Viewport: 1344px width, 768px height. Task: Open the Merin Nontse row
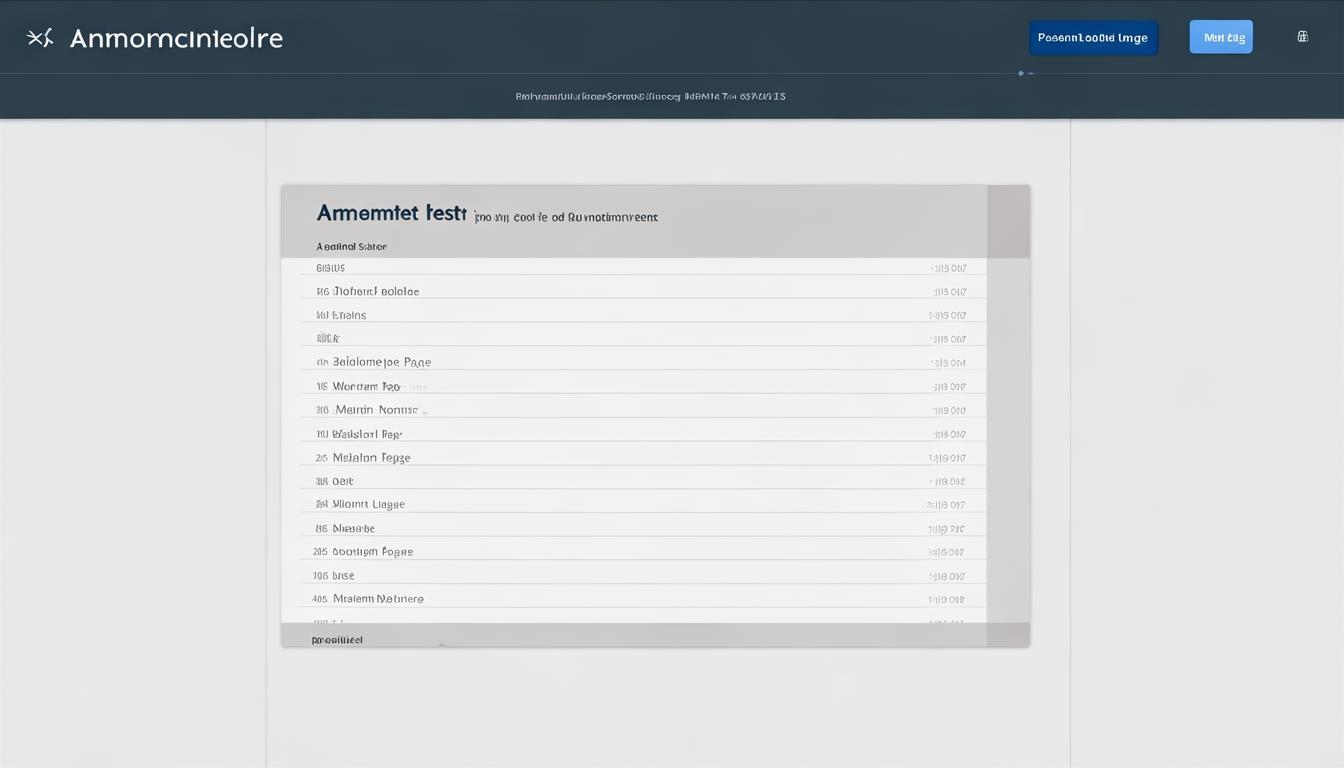coord(375,410)
